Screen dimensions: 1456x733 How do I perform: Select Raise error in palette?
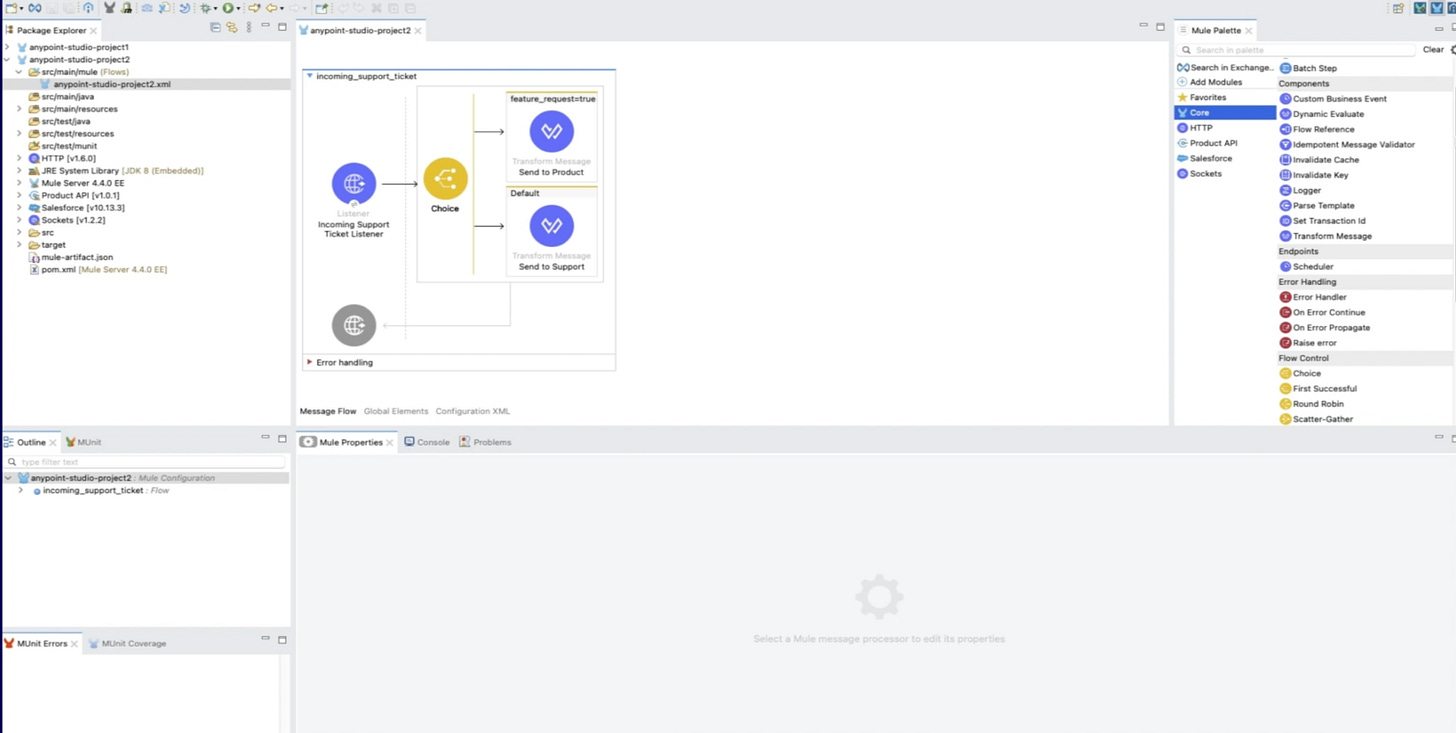(x=1314, y=343)
